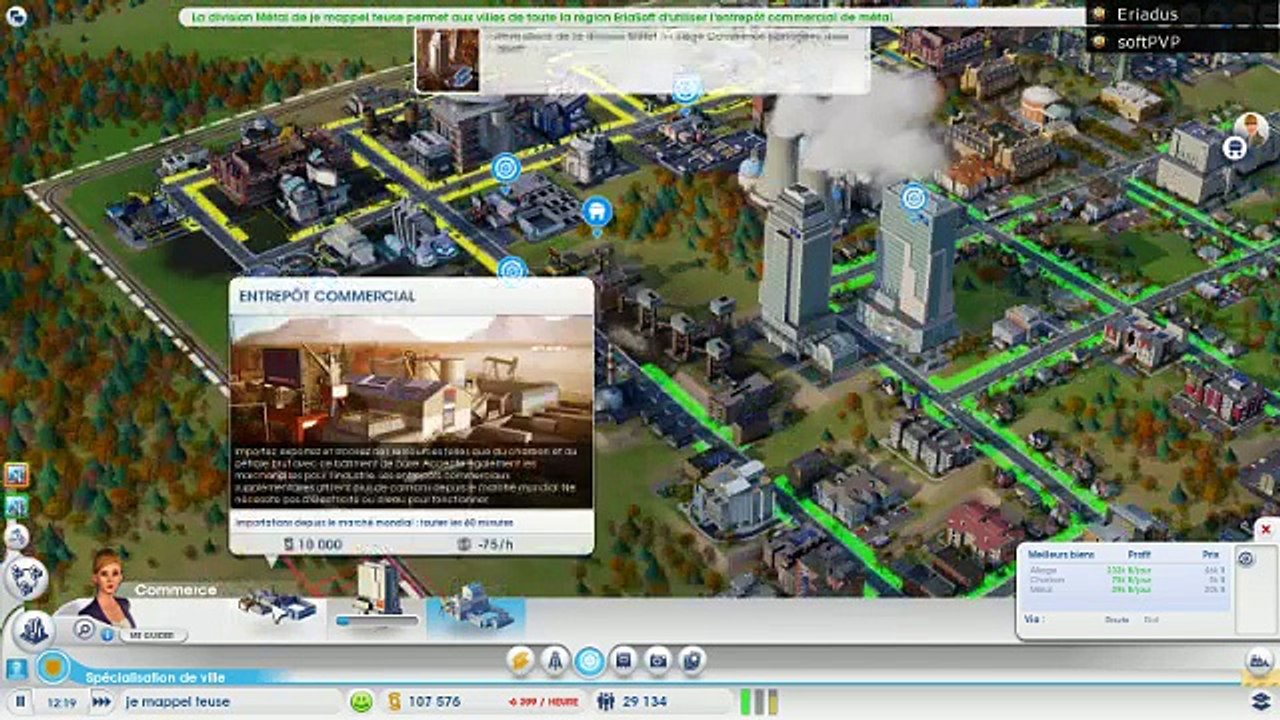Open the RCI demand bars indicator

click(759, 702)
